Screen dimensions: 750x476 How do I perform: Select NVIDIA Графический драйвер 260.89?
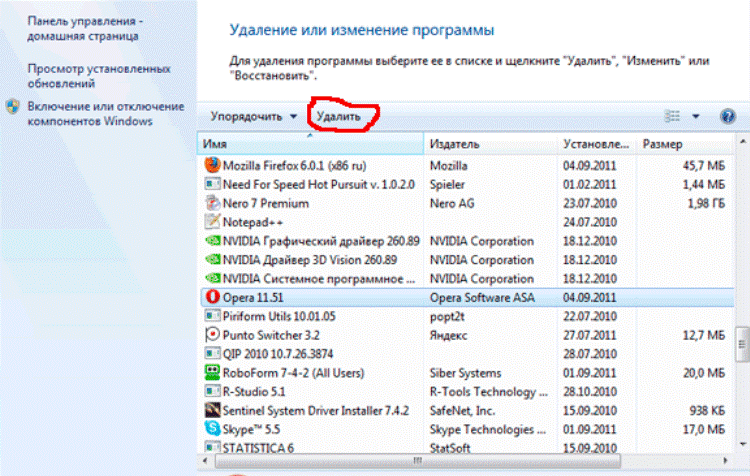click(466, 241)
